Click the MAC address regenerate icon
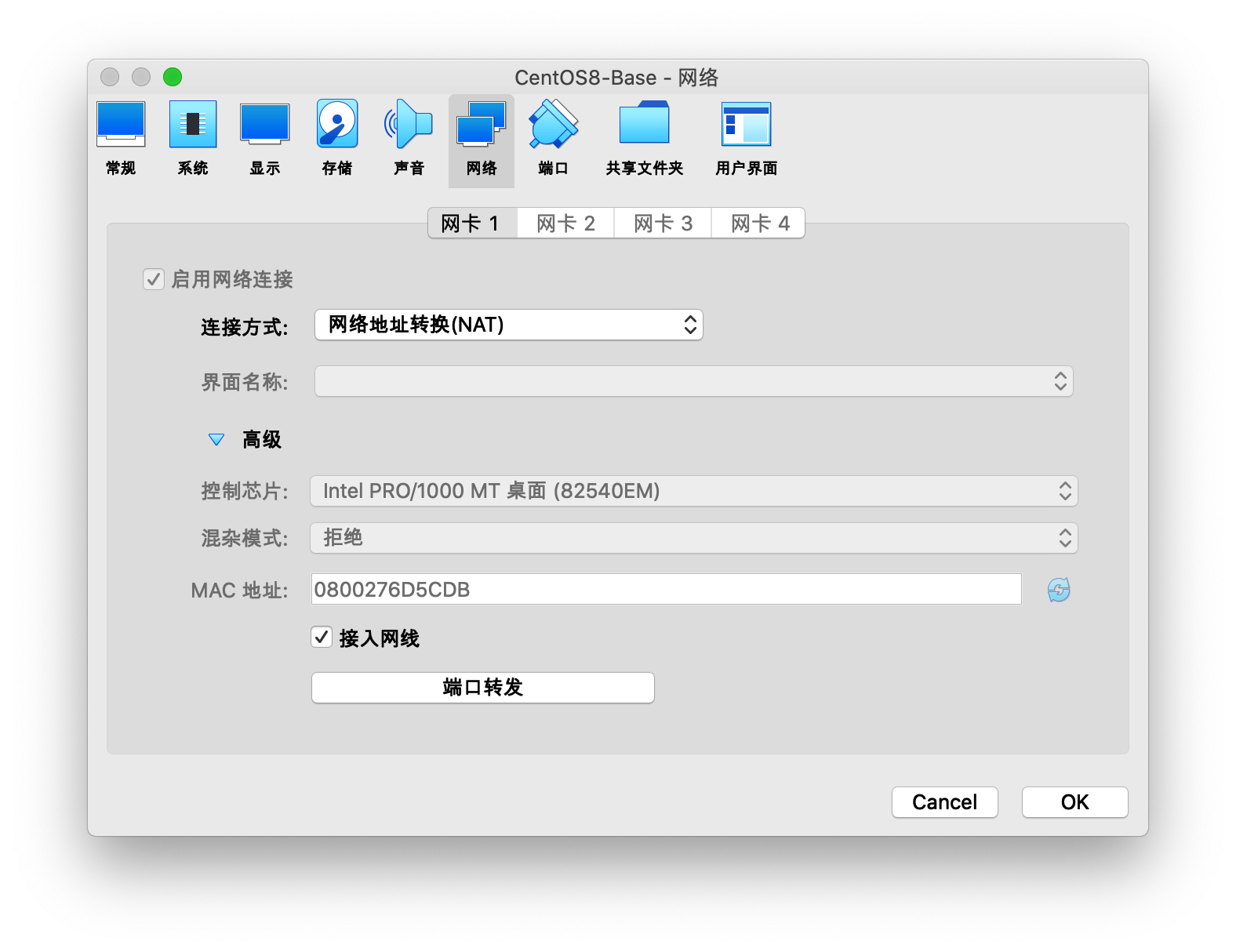Screen dimensions: 1236x952 point(1059,590)
